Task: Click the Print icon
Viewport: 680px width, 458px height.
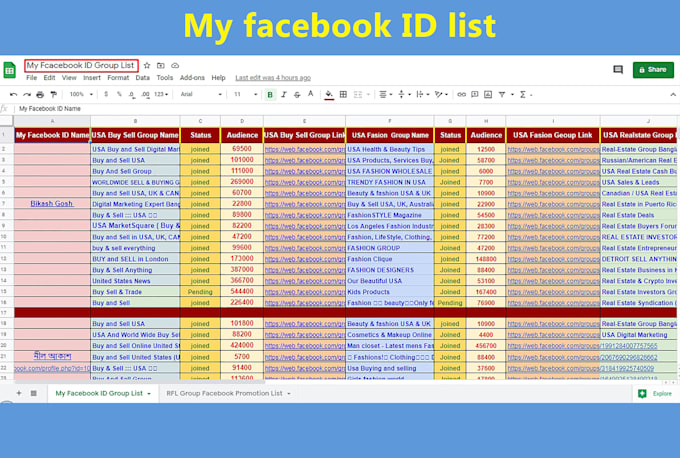Action: 40,95
